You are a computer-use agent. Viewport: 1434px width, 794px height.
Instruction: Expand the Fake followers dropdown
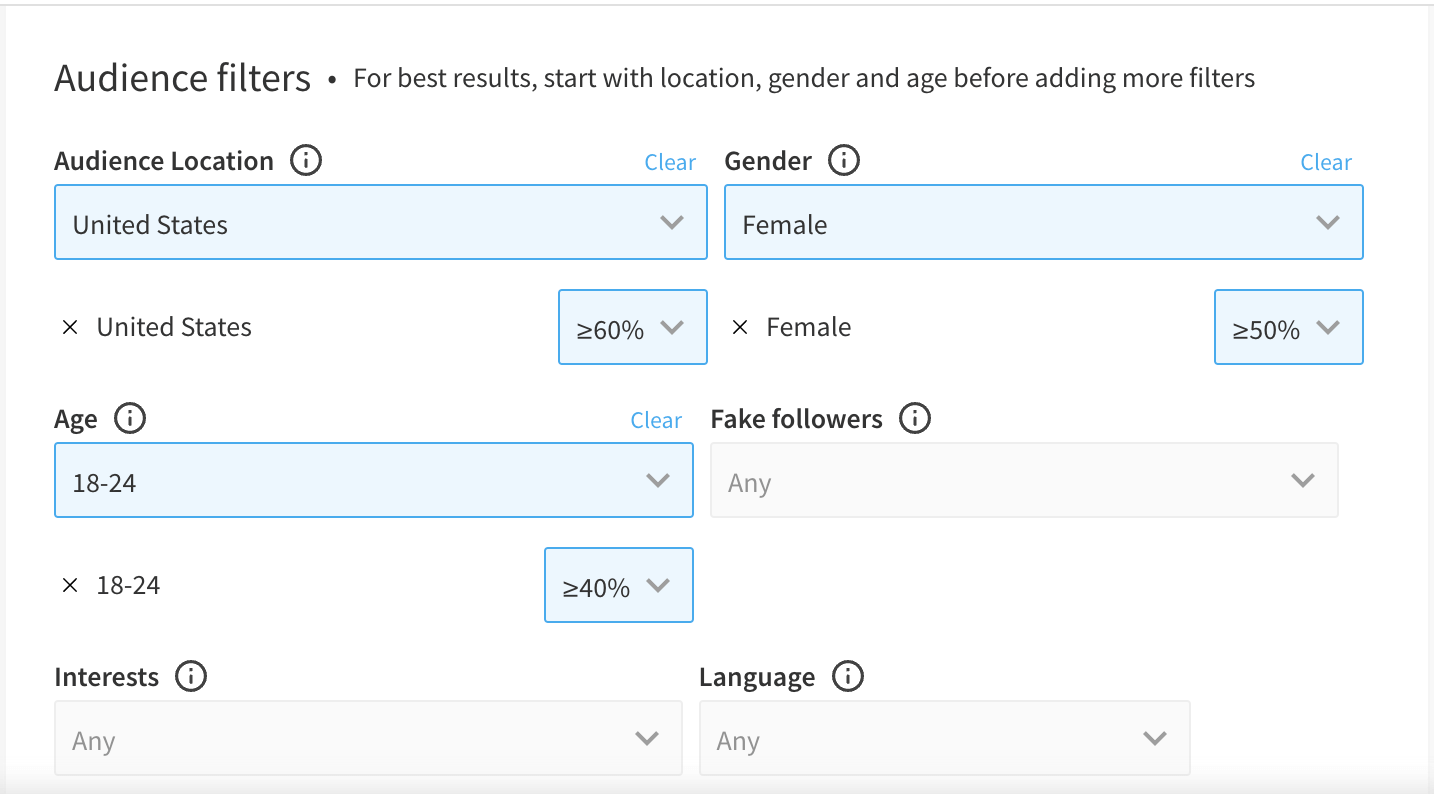pyautogui.click(x=1023, y=480)
